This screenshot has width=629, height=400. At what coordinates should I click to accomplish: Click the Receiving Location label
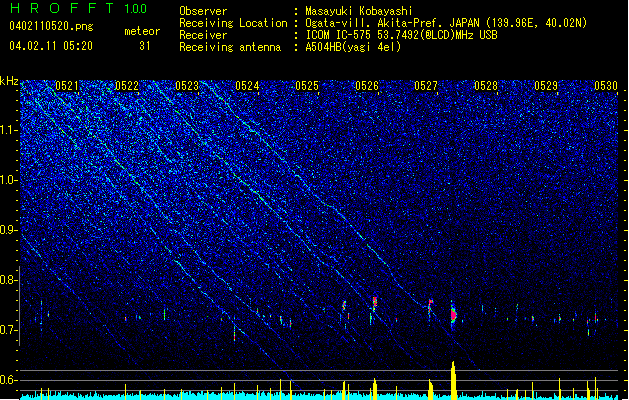[233, 23]
